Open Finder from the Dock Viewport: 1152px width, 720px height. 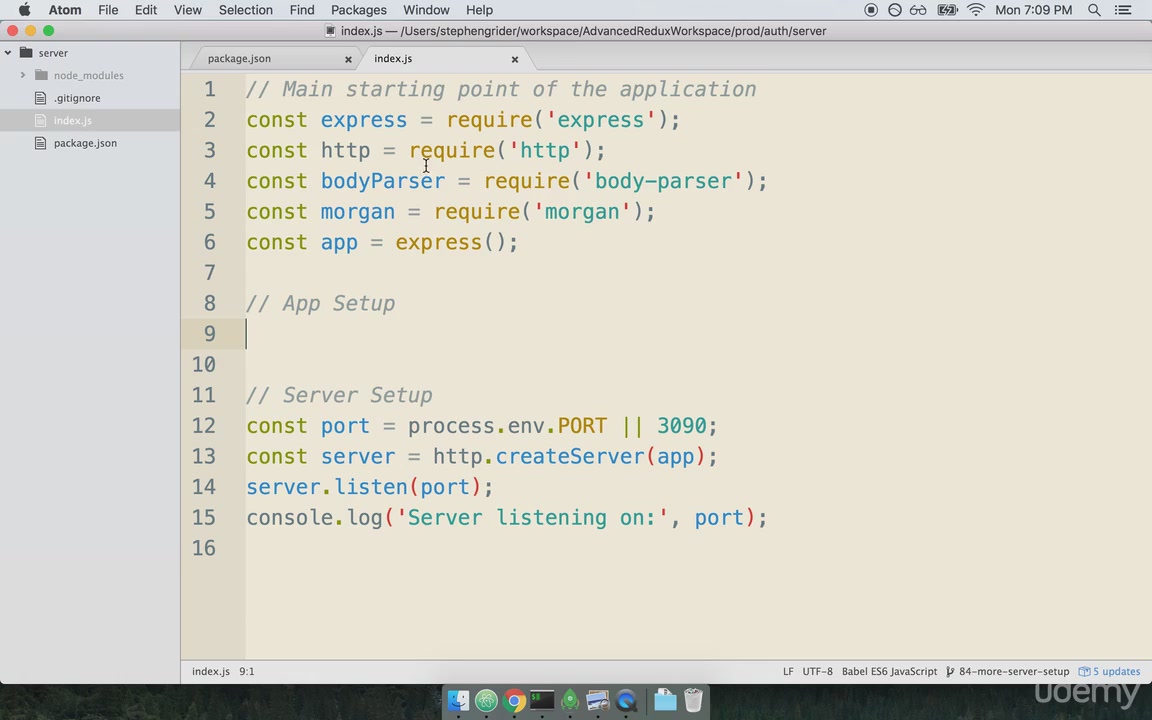(x=458, y=700)
